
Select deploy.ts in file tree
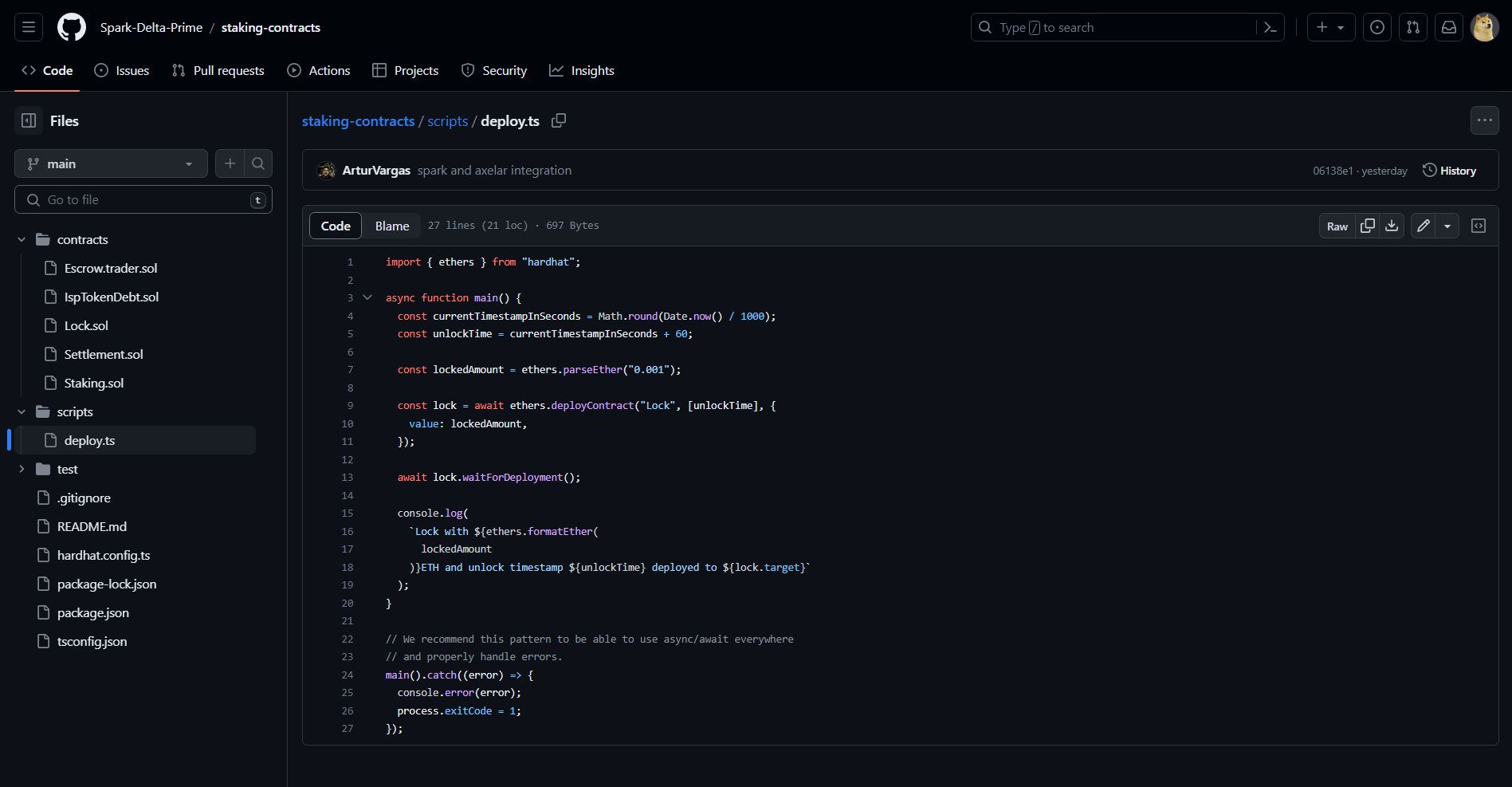135,440
